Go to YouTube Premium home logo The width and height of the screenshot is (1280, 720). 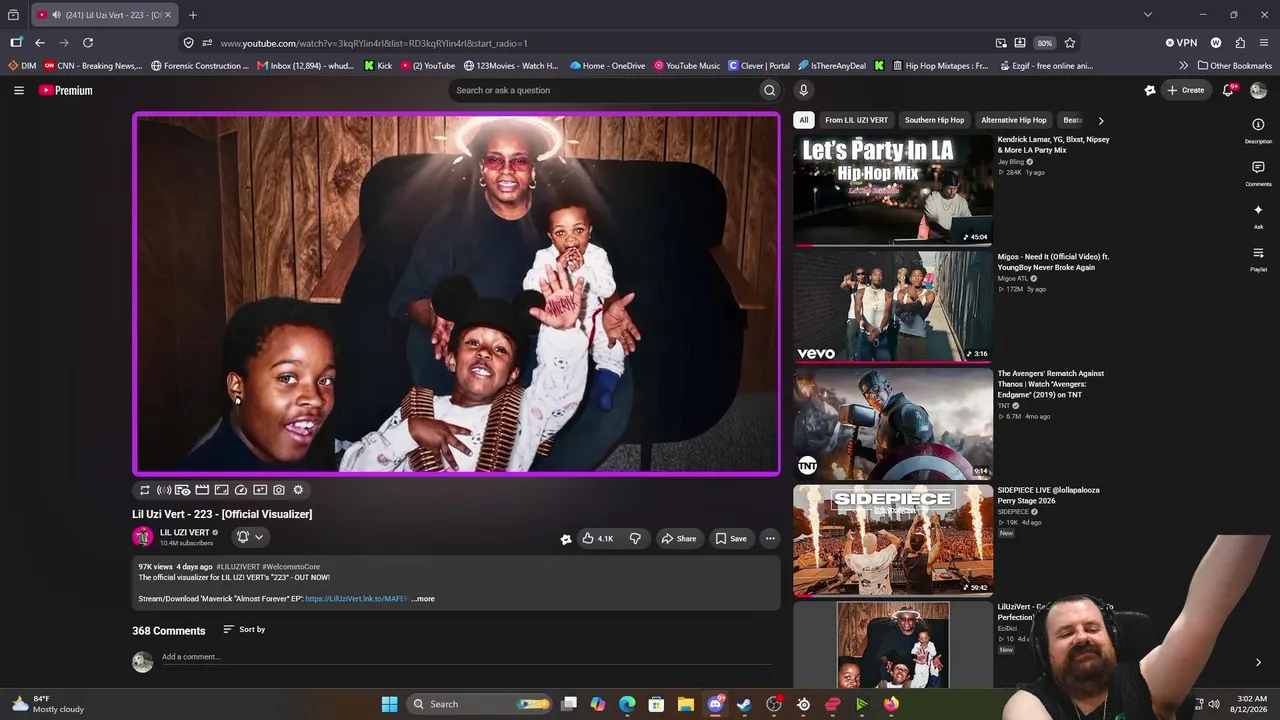pos(66,90)
